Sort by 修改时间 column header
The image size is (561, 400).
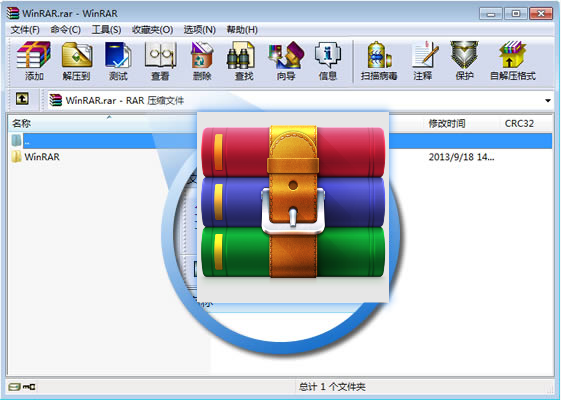pyautogui.click(x=447, y=123)
